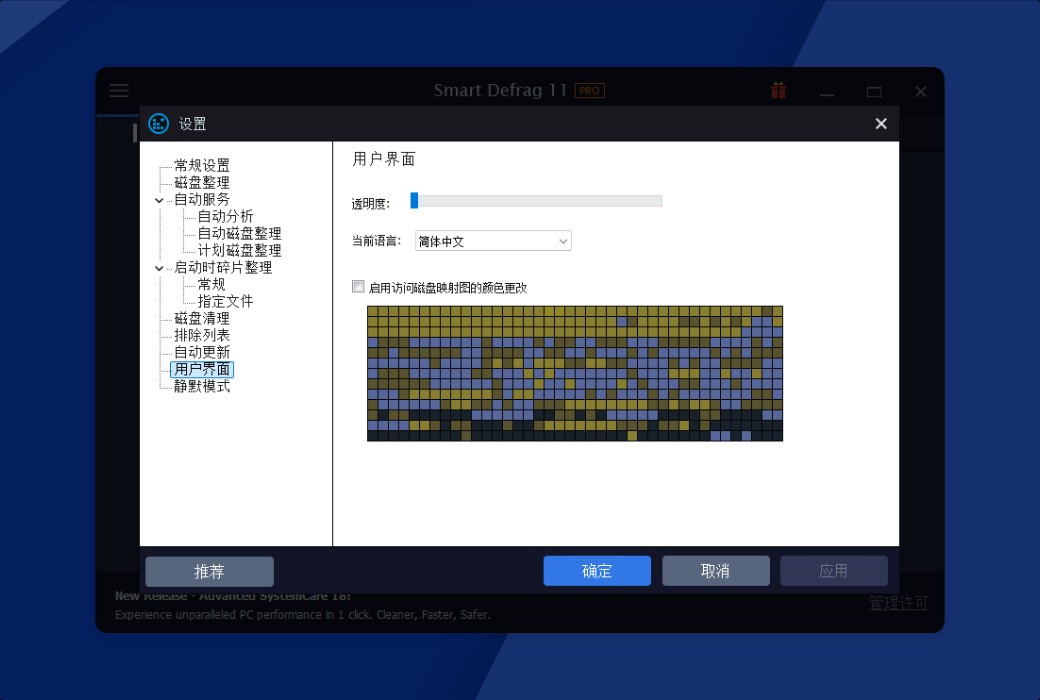Click the blue transparency slider handle
The width and height of the screenshot is (1040, 700).
point(414,200)
